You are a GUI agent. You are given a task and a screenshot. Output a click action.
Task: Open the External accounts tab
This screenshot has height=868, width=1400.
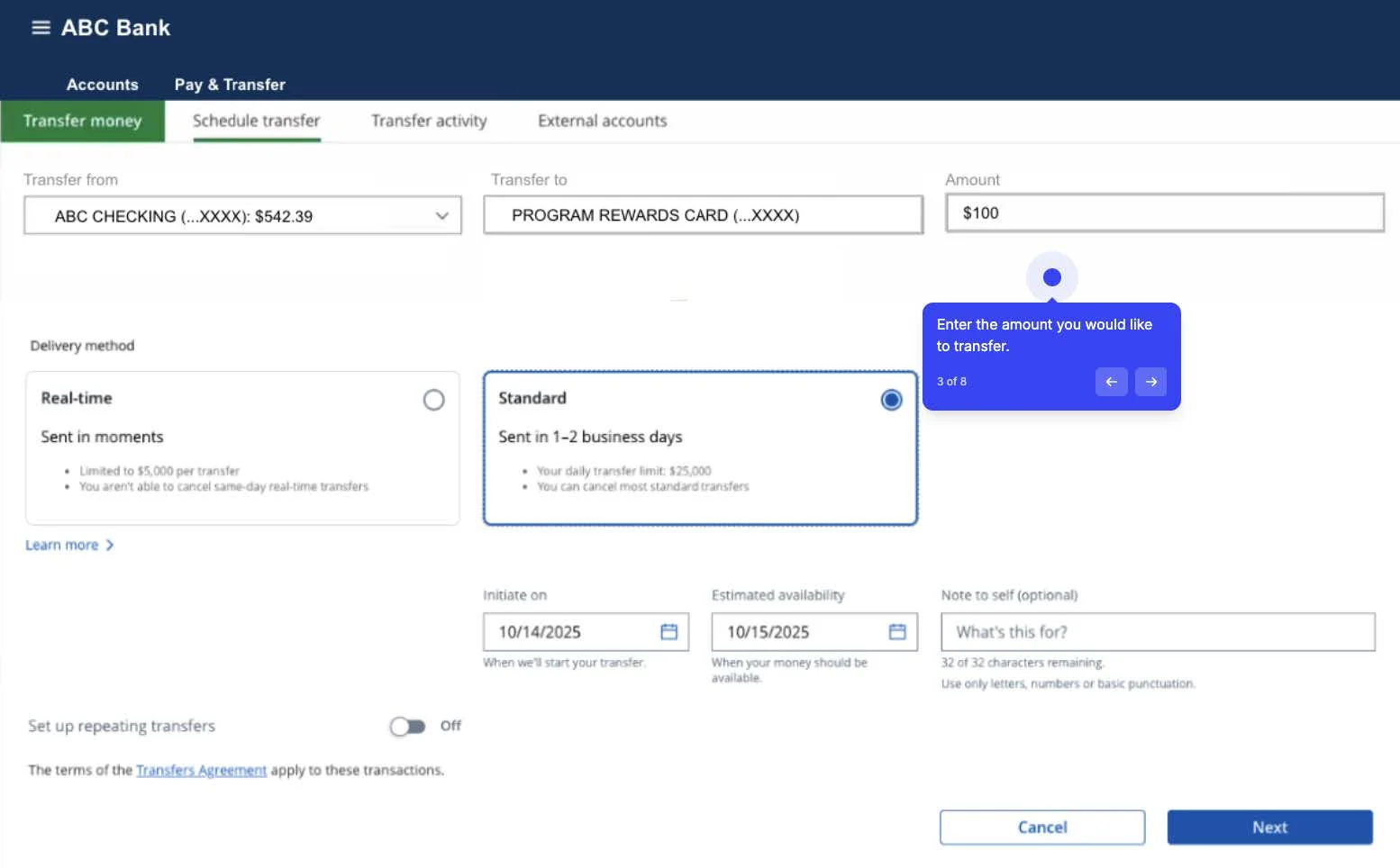(603, 121)
